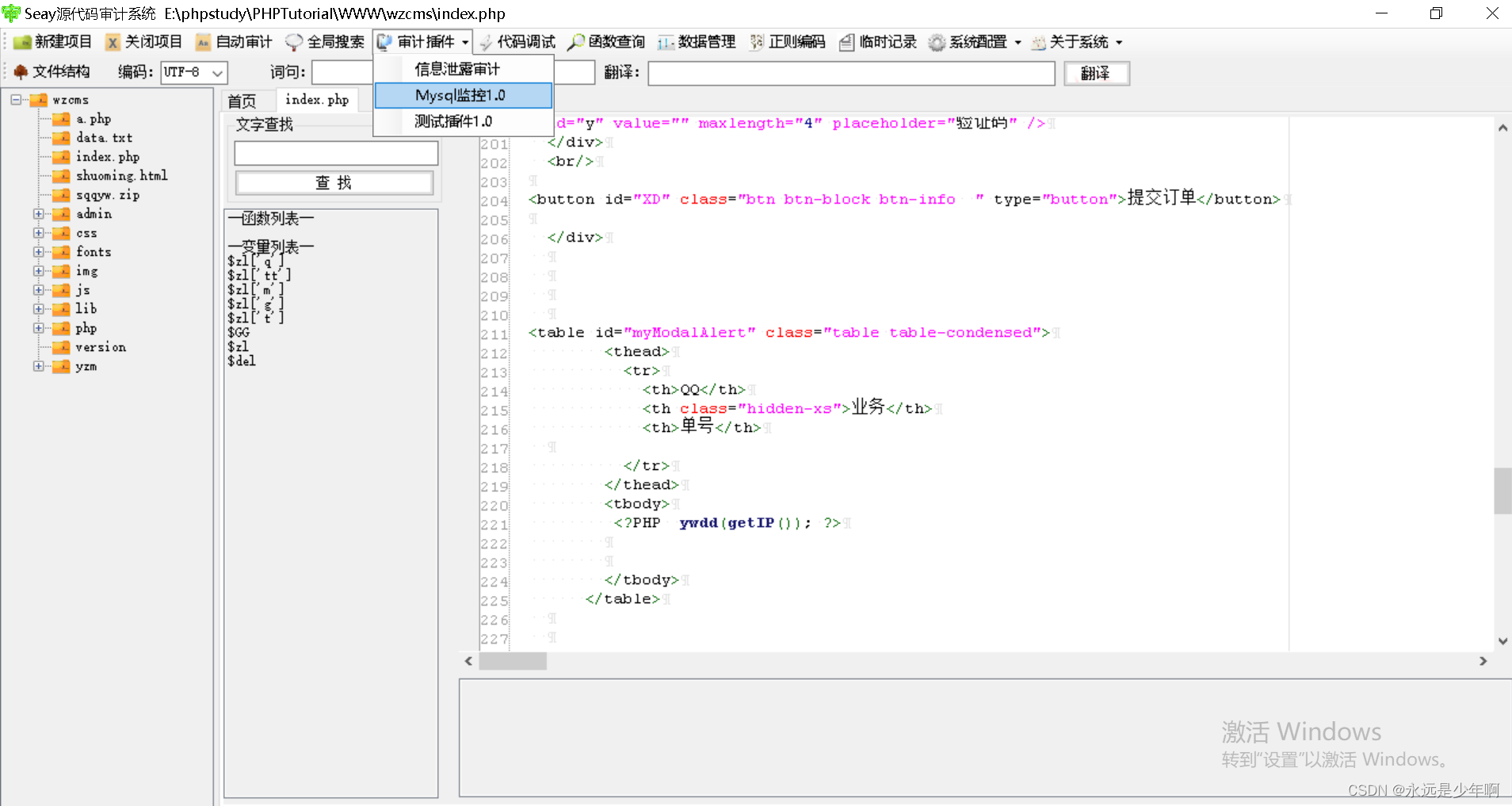Click the 翻译 button
The height and width of the screenshot is (806, 1512).
tap(1096, 74)
